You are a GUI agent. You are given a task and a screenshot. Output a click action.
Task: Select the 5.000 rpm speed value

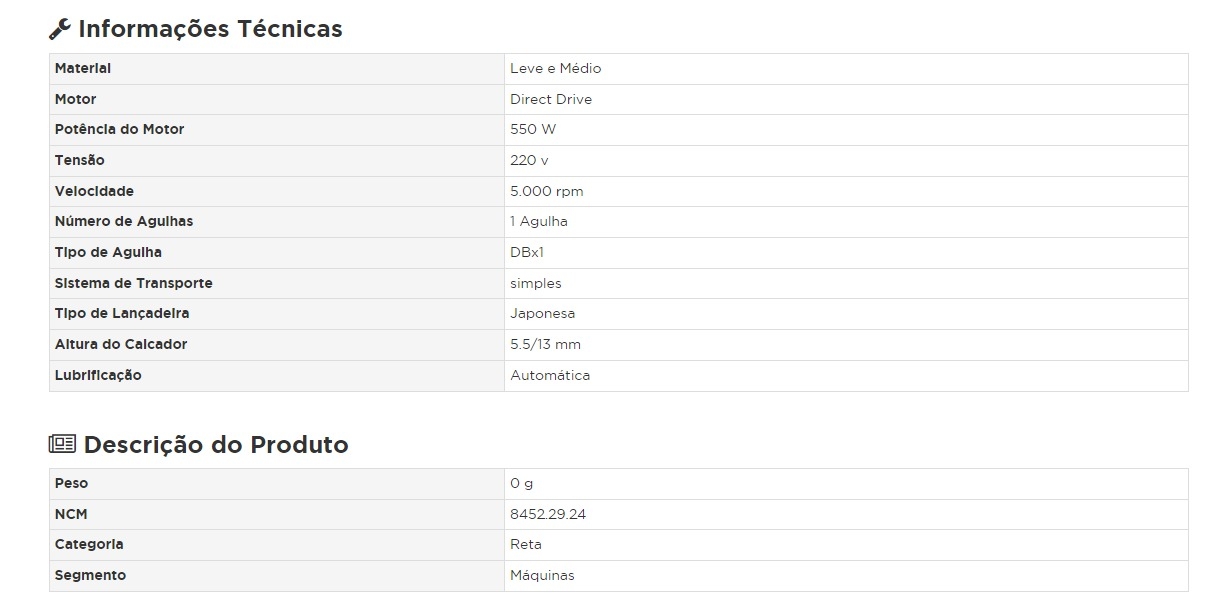click(x=547, y=191)
